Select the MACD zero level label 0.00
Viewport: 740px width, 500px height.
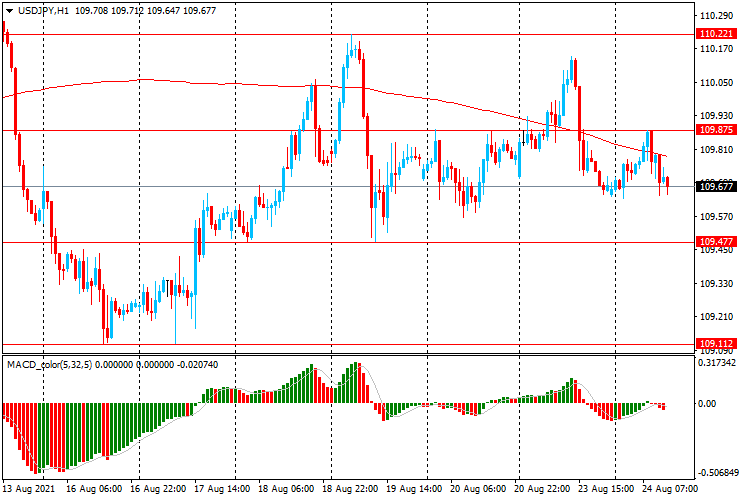706,404
